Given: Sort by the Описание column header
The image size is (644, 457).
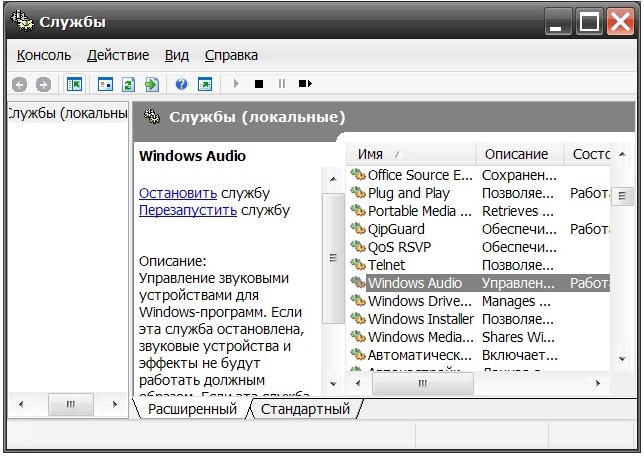Looking at the screenshot, I should click(520, 154).
